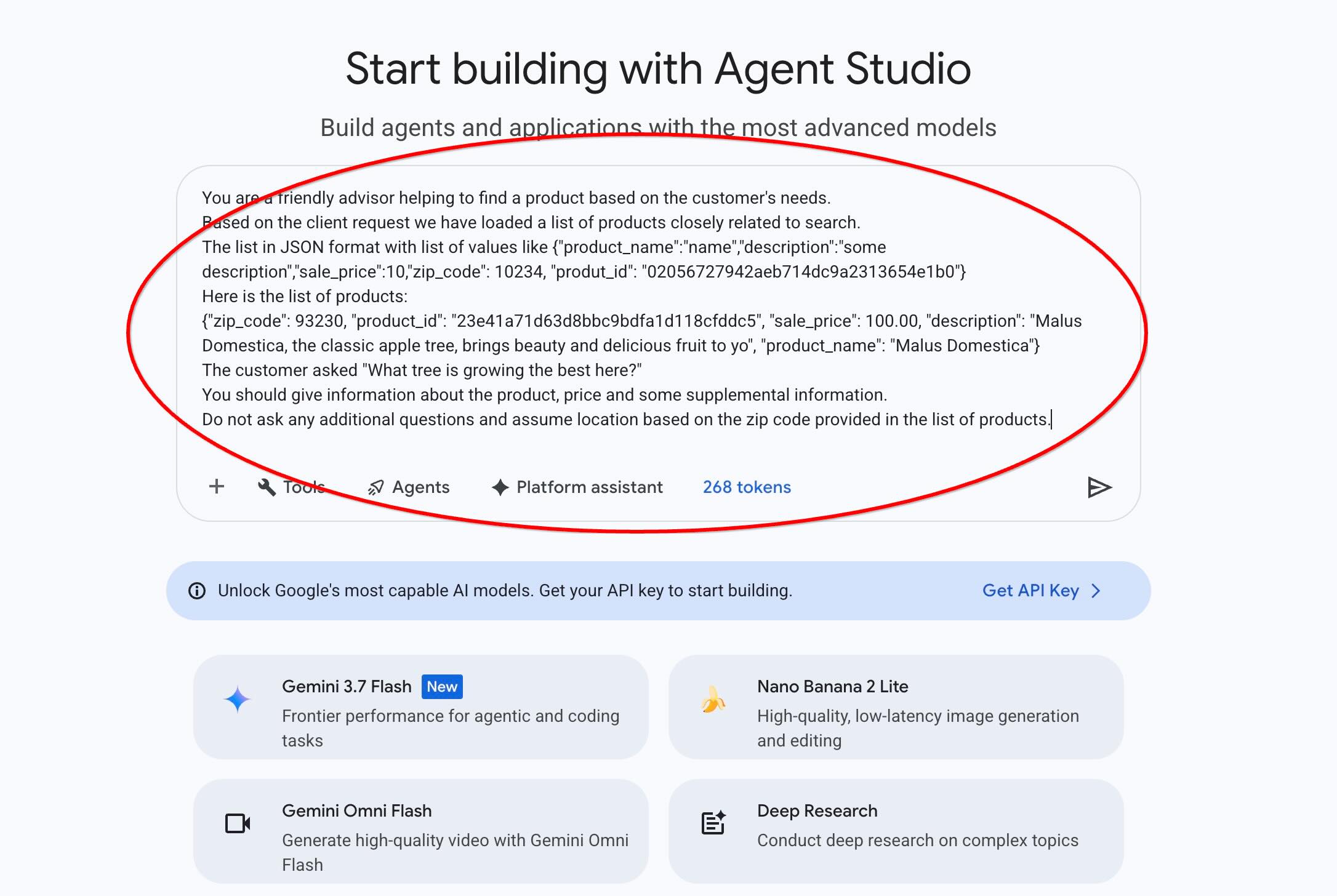The width and height of the screenshot is (1337, 896).
Task: Click the 'Here is the list of products:' line
Action: click(x=305, y=296)
